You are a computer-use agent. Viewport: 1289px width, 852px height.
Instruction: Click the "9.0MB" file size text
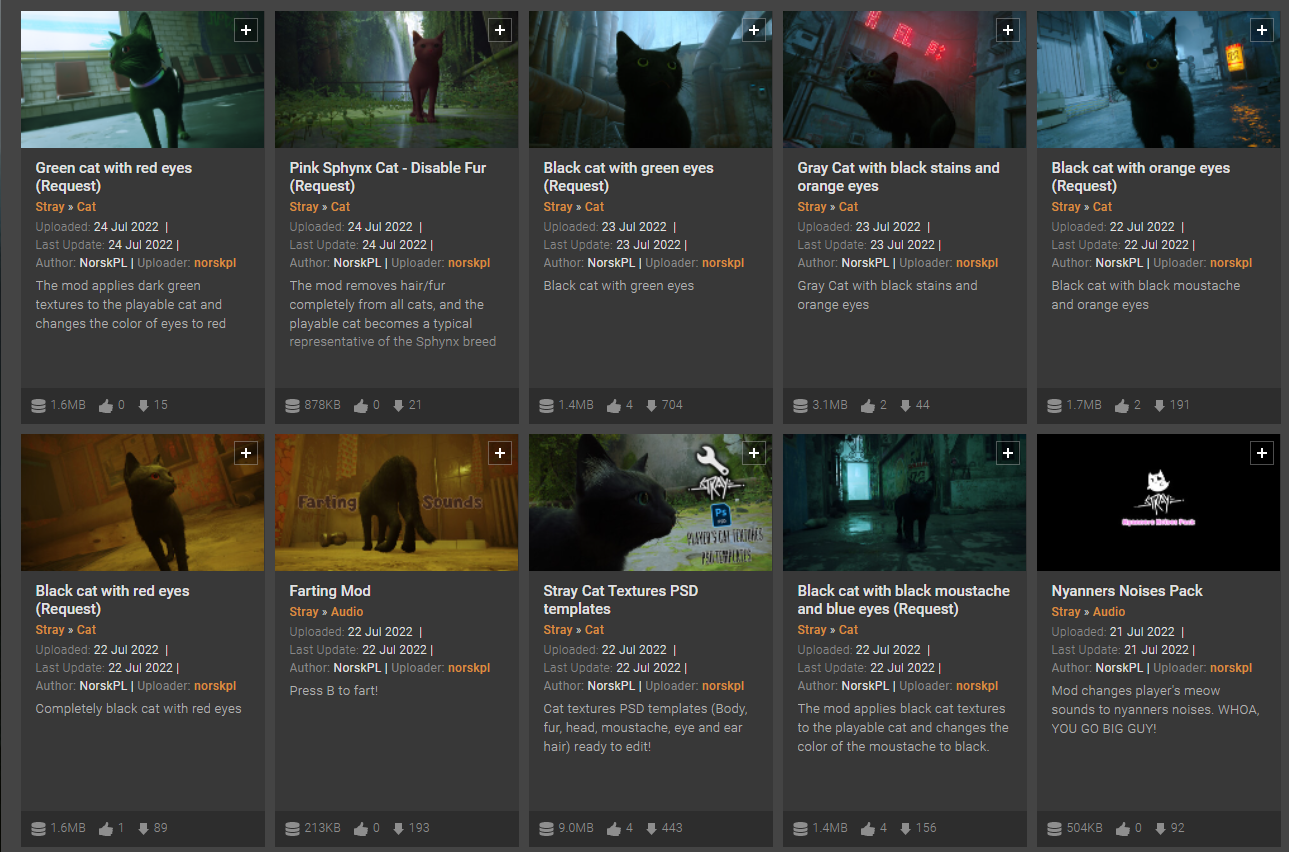pos(577,829)
